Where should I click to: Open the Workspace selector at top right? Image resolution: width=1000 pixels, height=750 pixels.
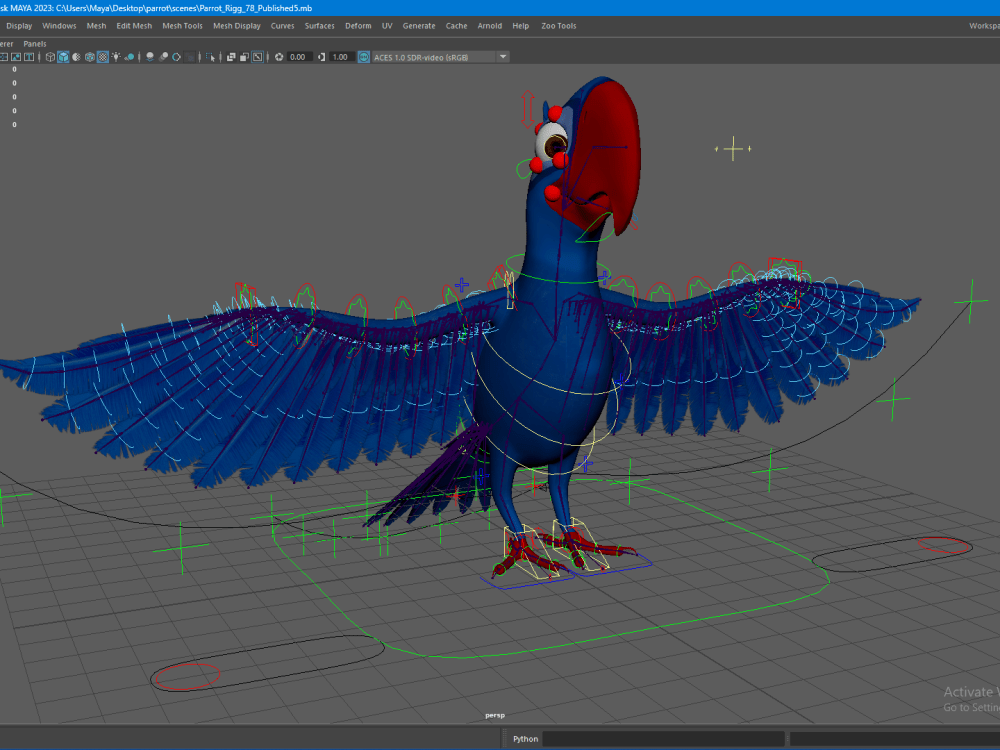point(984,26)
